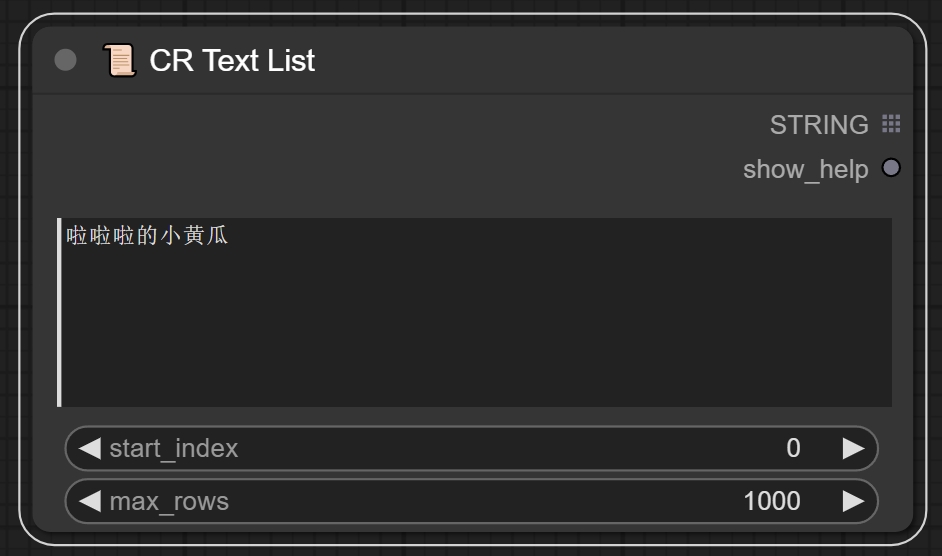Click the empty node body beside the outputs

pos(350,150)
